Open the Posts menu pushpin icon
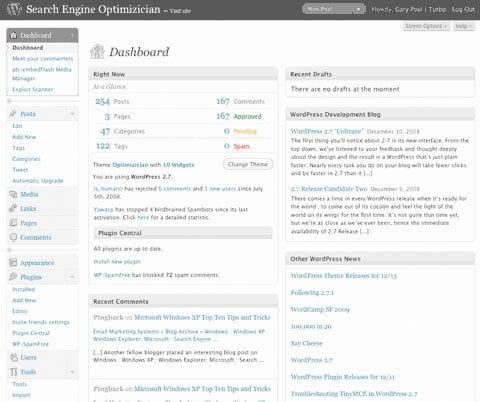480x402 pixels. 13,114
